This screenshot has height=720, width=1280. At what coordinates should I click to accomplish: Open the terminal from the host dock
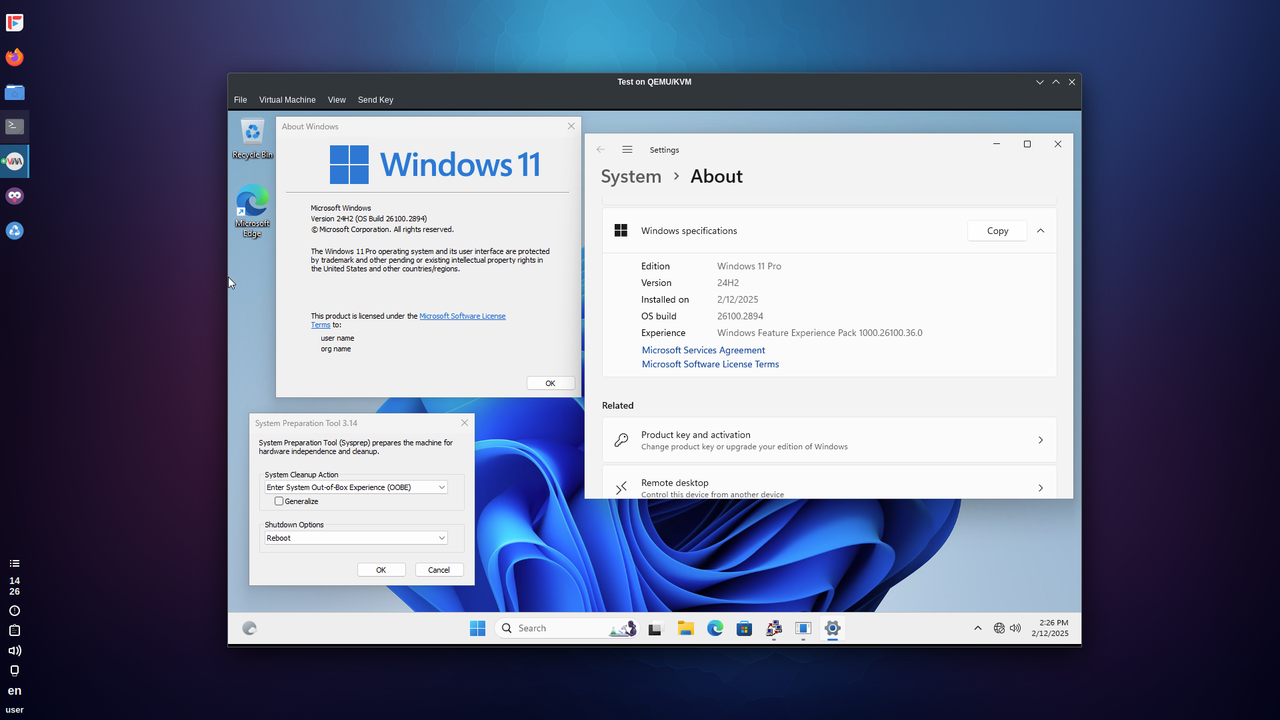[x=14, y=126]
